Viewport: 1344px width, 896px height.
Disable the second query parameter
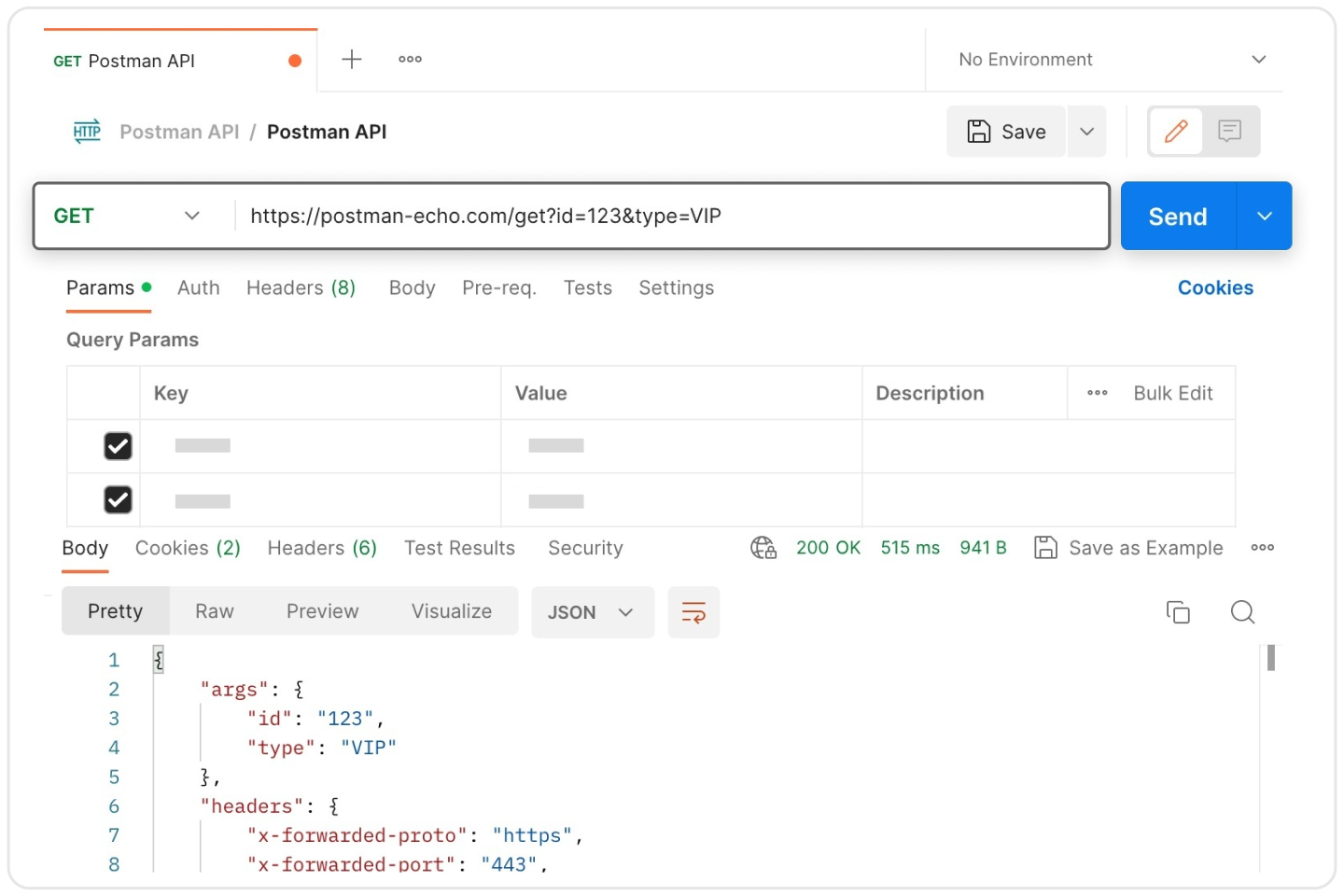118,499
